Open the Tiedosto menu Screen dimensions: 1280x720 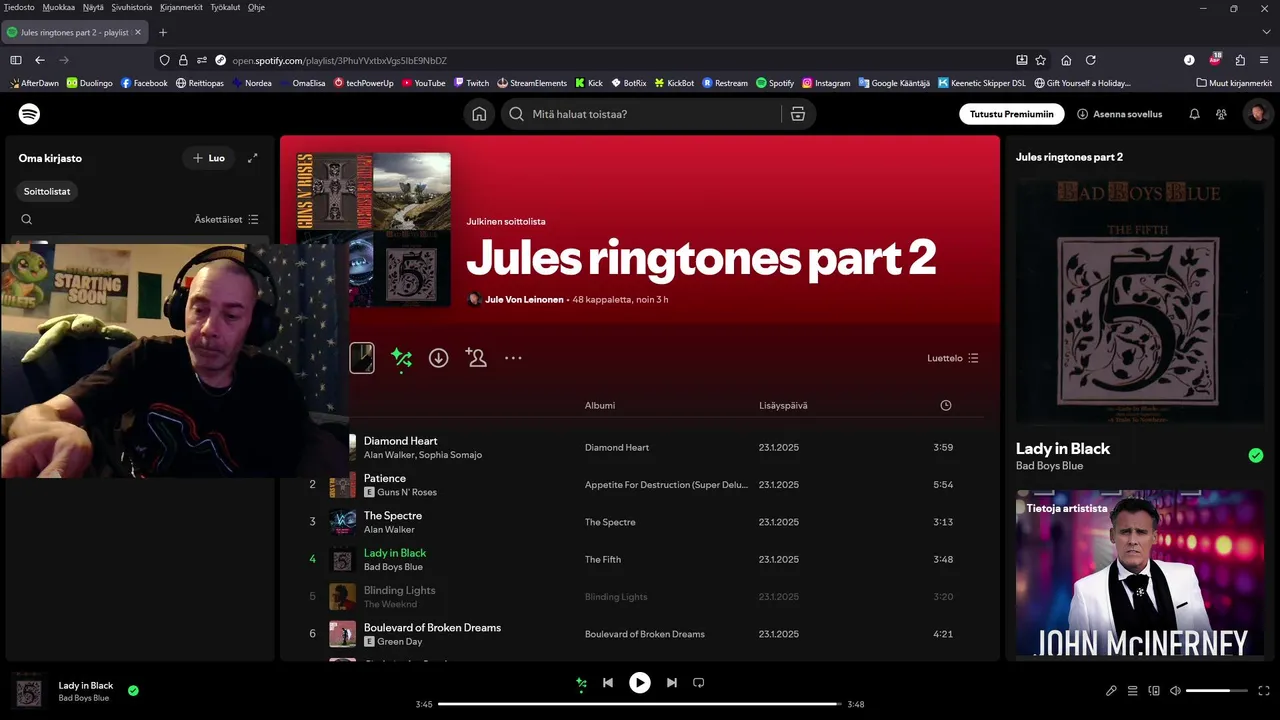coord(19,7)
